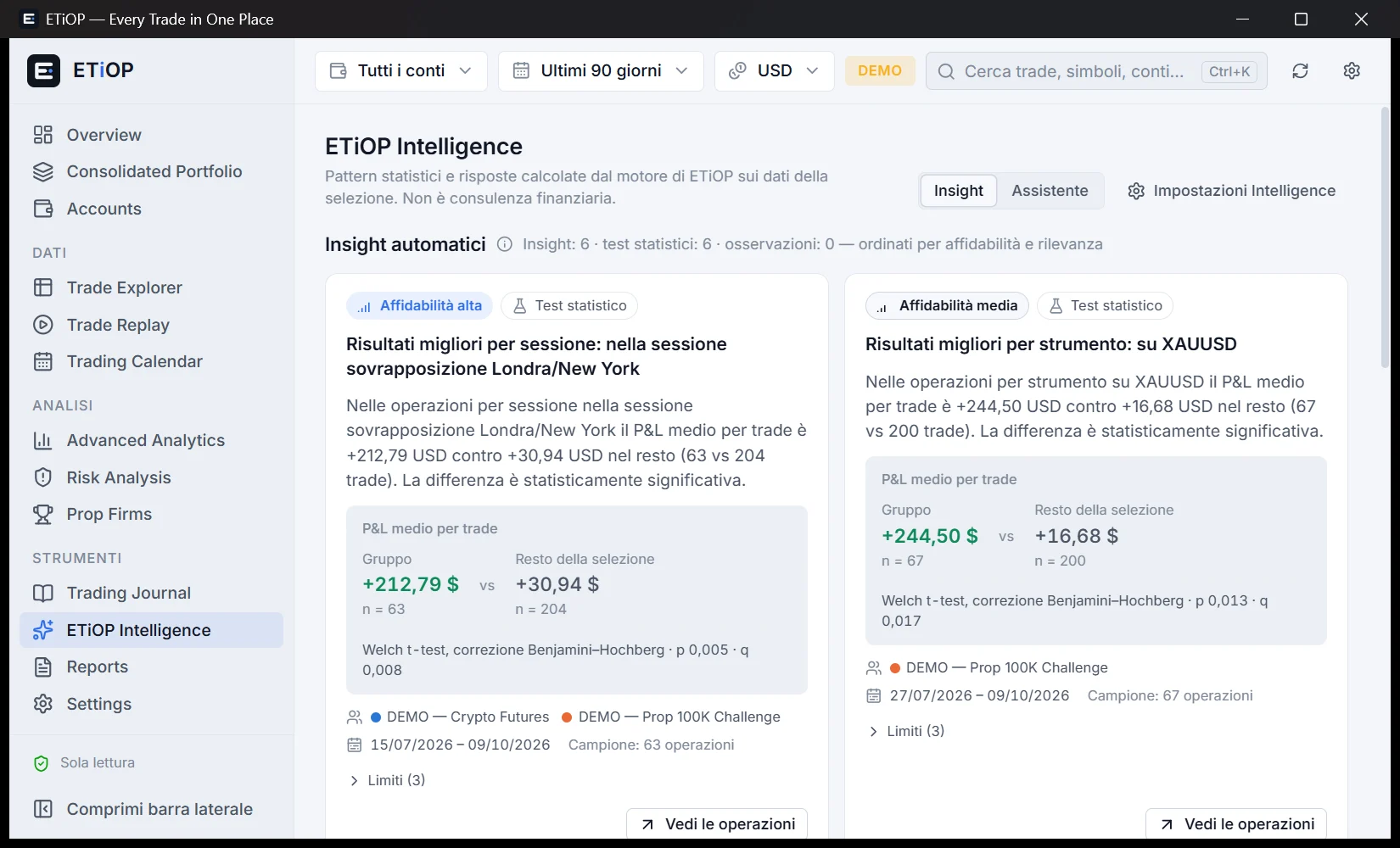Click the info icon beside Insight automatici
The image size is (1400, 848).
point(505,244)
